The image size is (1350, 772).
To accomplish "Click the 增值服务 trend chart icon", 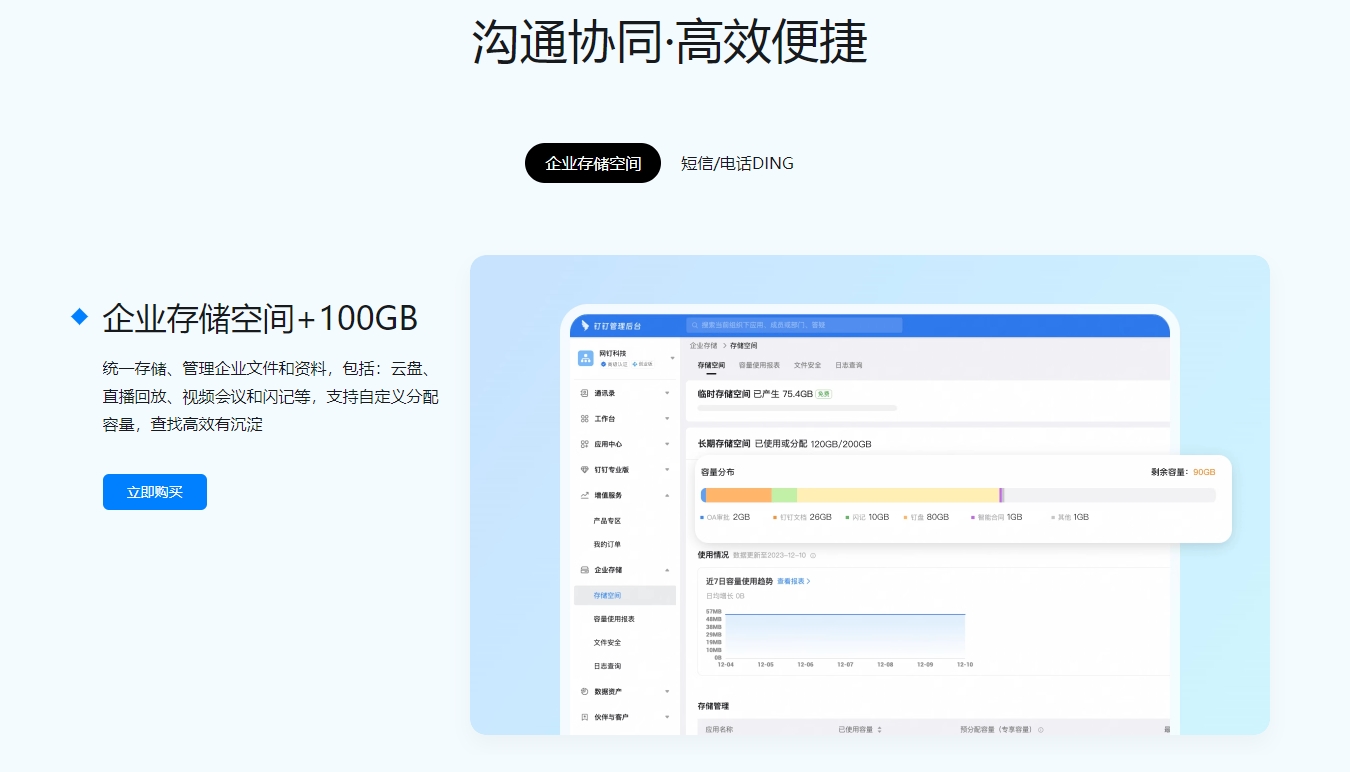I will click(x=584, y=495).
